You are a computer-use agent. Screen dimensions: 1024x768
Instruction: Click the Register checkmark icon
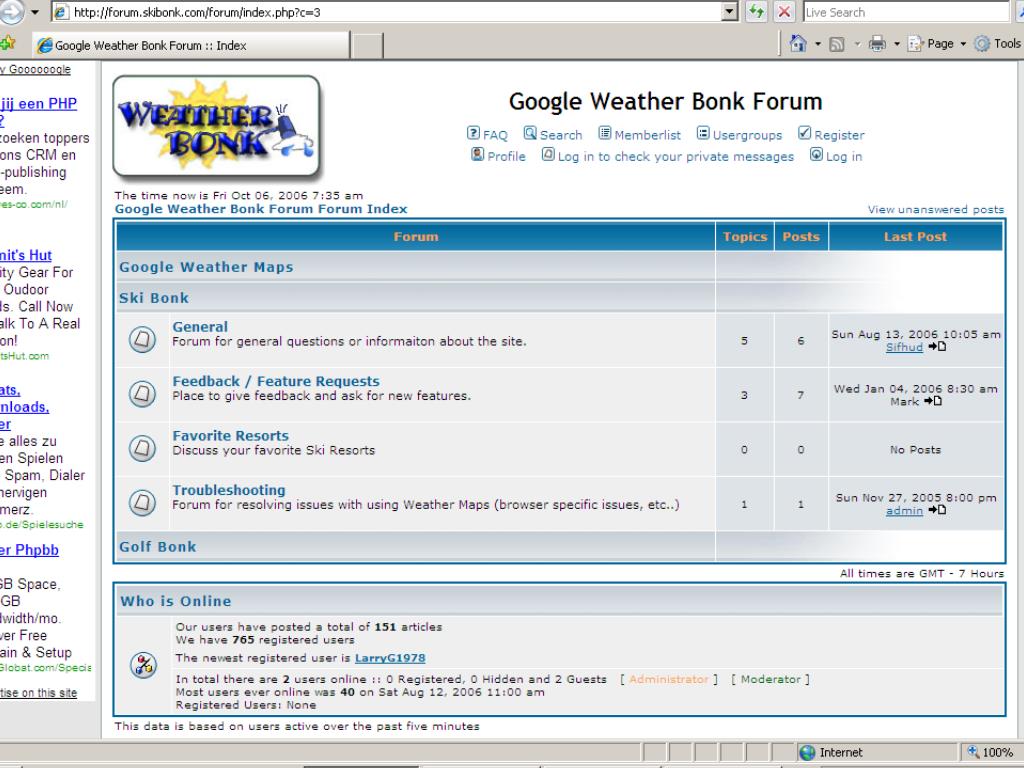805,133
